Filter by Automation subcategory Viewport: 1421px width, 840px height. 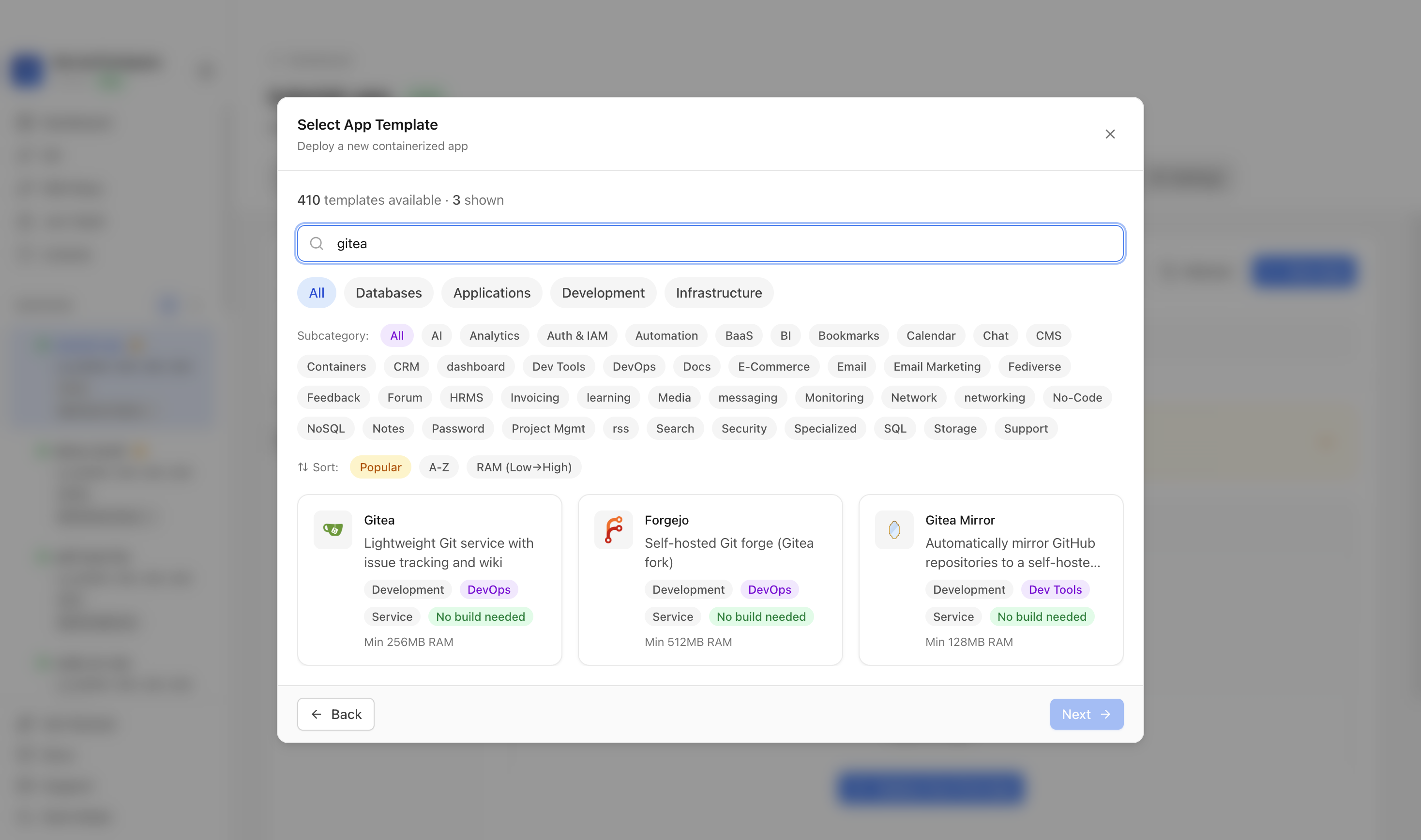666,336
